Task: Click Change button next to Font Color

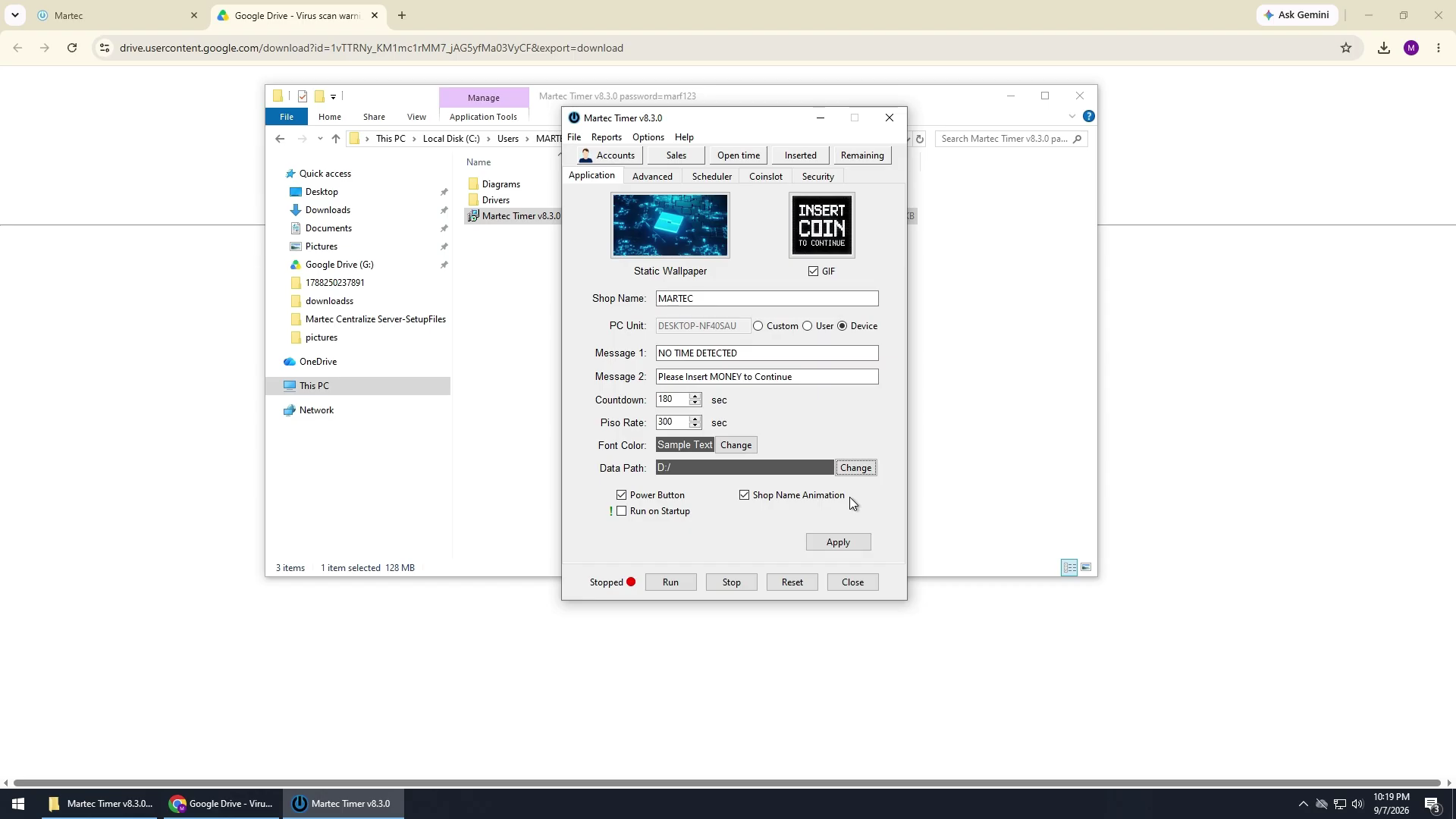Action: click(x=736, y=445)
